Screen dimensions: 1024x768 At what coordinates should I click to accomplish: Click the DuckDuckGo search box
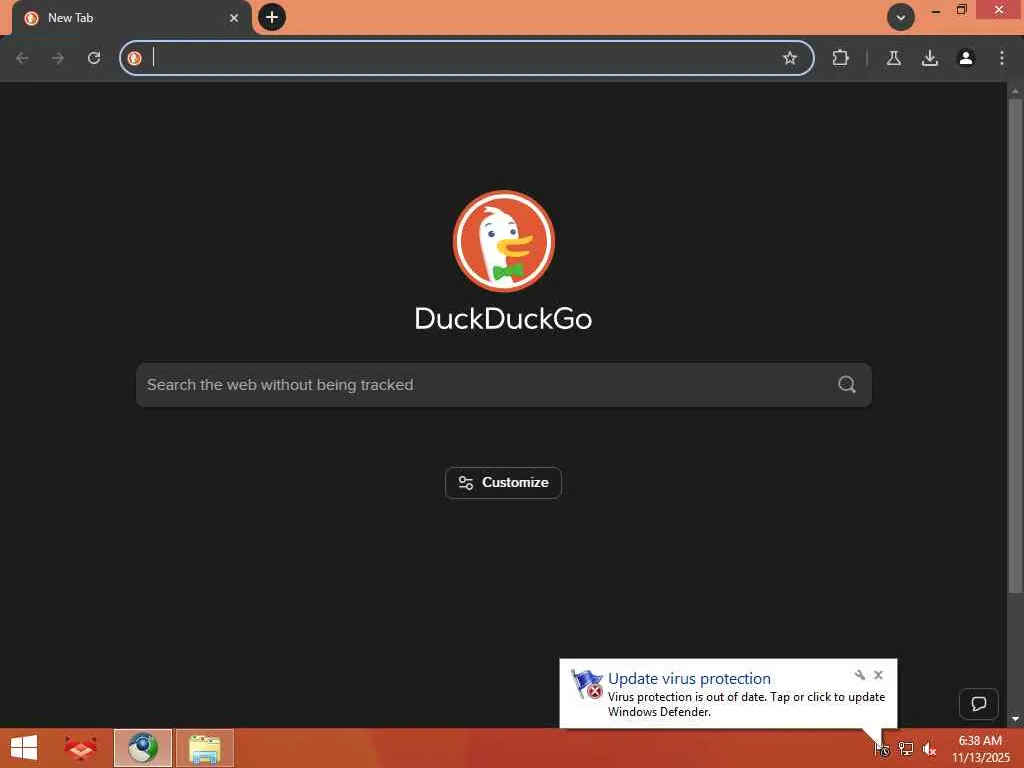pyautogui.click(x=504, y=385)
